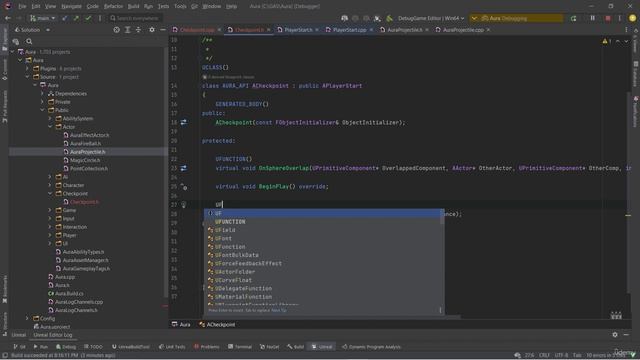This screenshot has height=360, width=640.
Task: Hide the Solution panel with minus icon
Action: (x=163, y=30)
